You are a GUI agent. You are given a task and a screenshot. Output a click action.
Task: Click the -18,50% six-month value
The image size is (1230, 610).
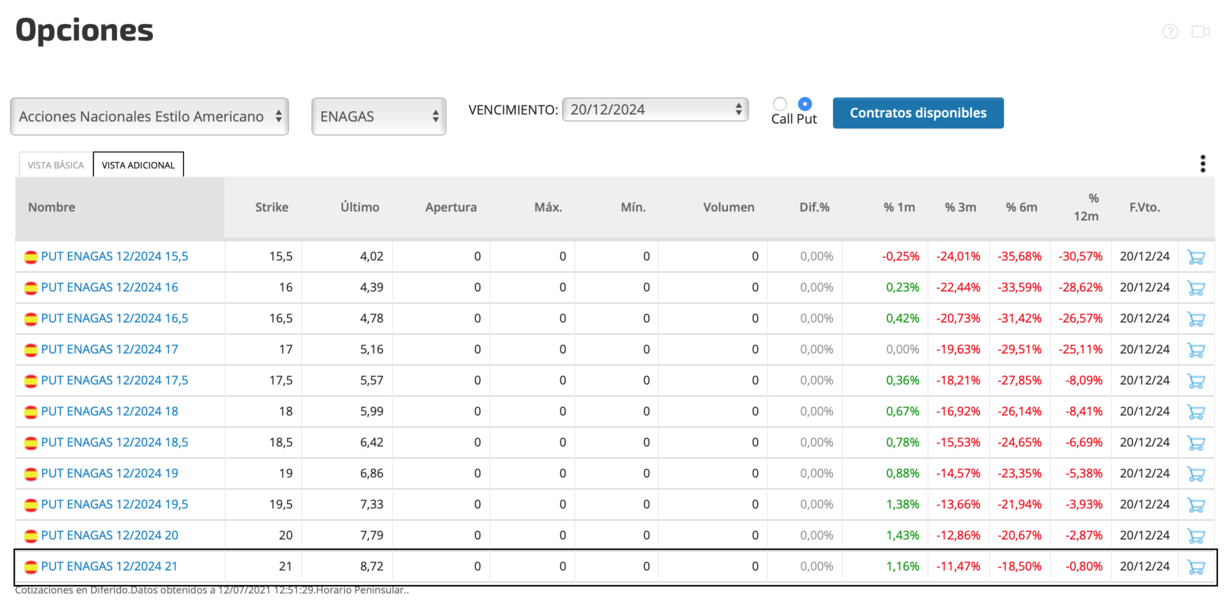[x=1019, y=566]
